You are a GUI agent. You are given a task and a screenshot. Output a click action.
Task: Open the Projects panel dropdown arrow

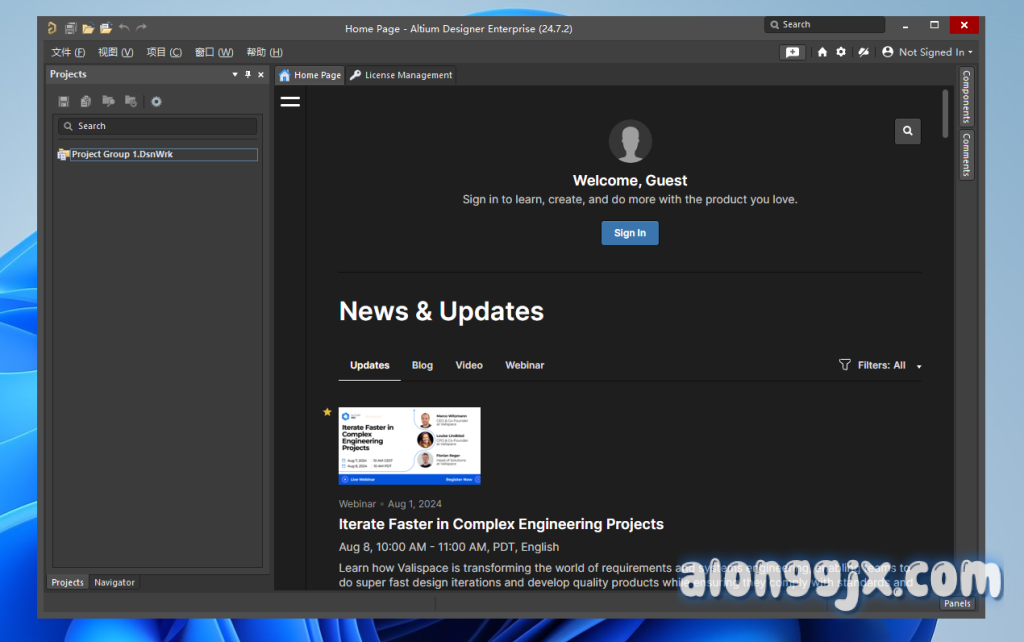coord(235,75)
